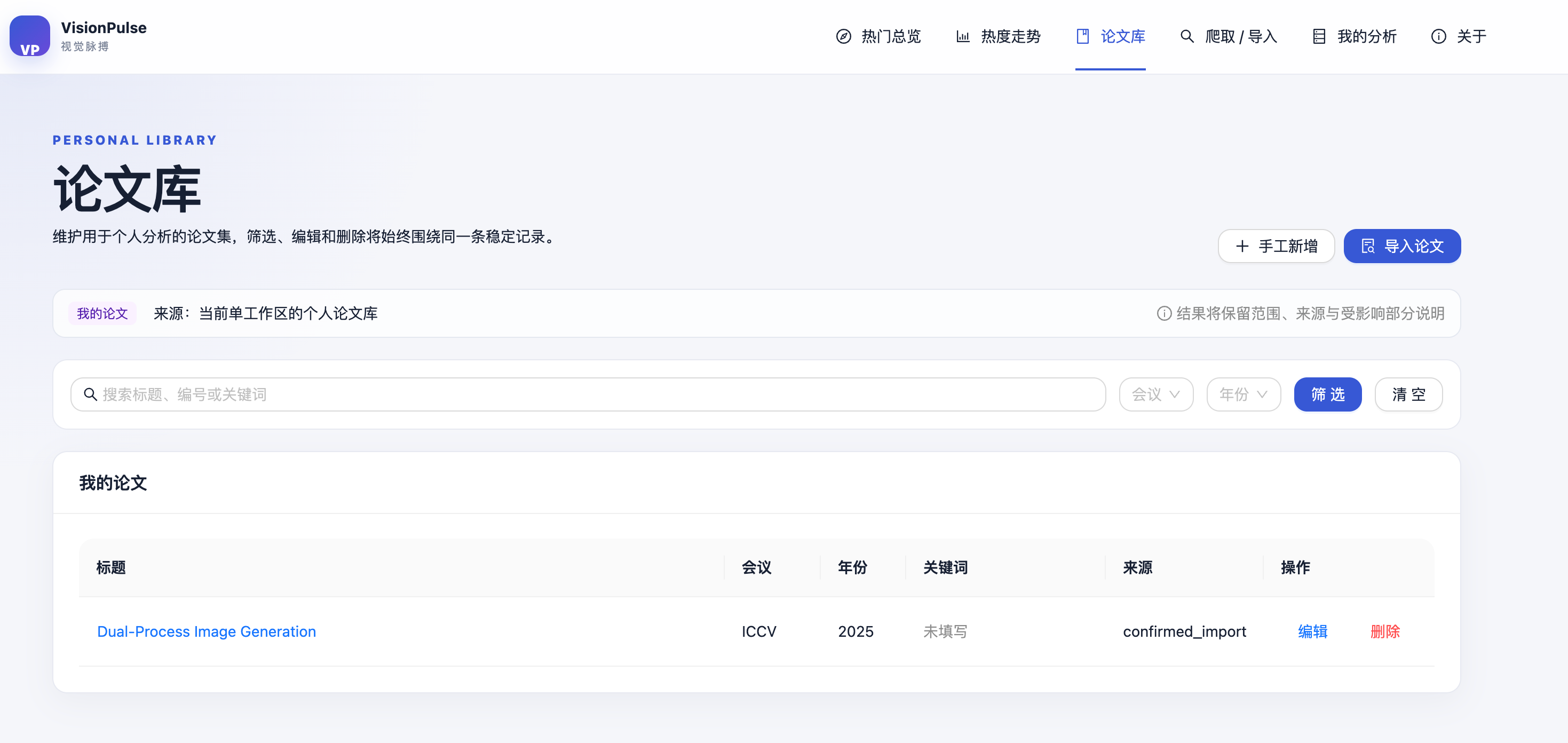Click the compass icon beside 热门总览
The height and width of the screenshot is (743, 1568).
click(844, 36)
